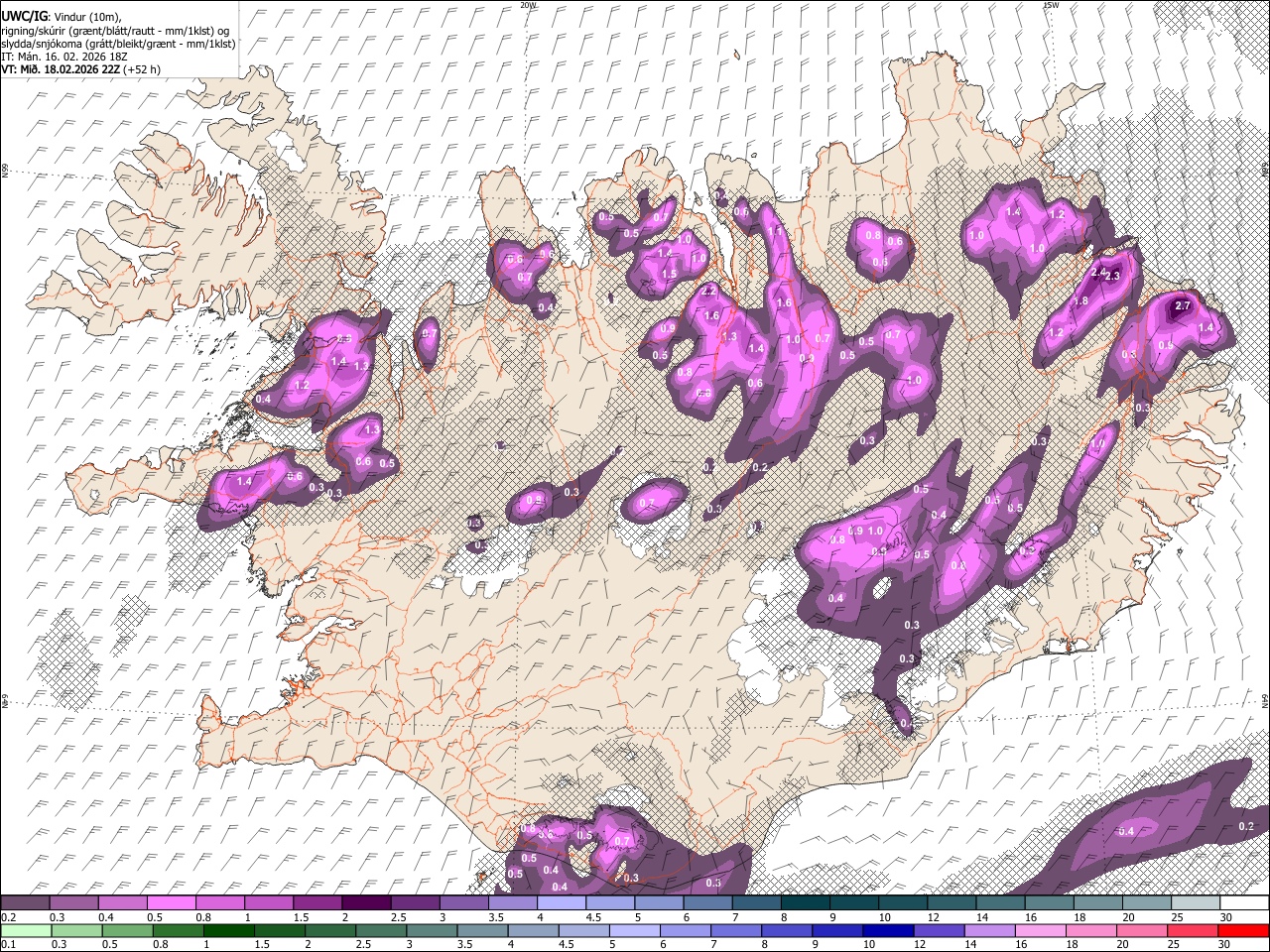Pick the bottom-scale darkest green swatch labeled 1
The width and height of the screenshot is (1270, 952).
click(228, 930)
